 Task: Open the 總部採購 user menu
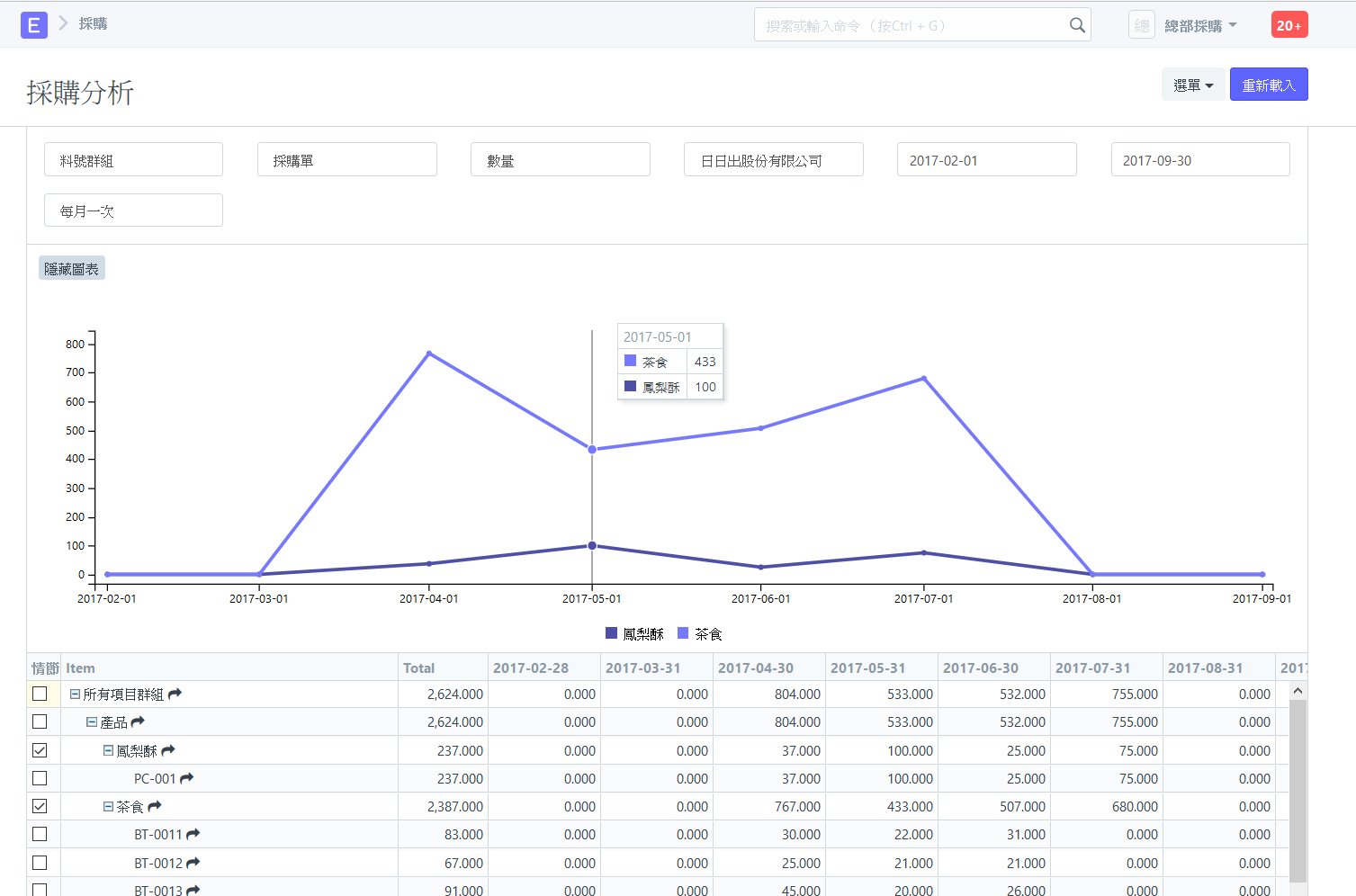[x=1200, y=26]
